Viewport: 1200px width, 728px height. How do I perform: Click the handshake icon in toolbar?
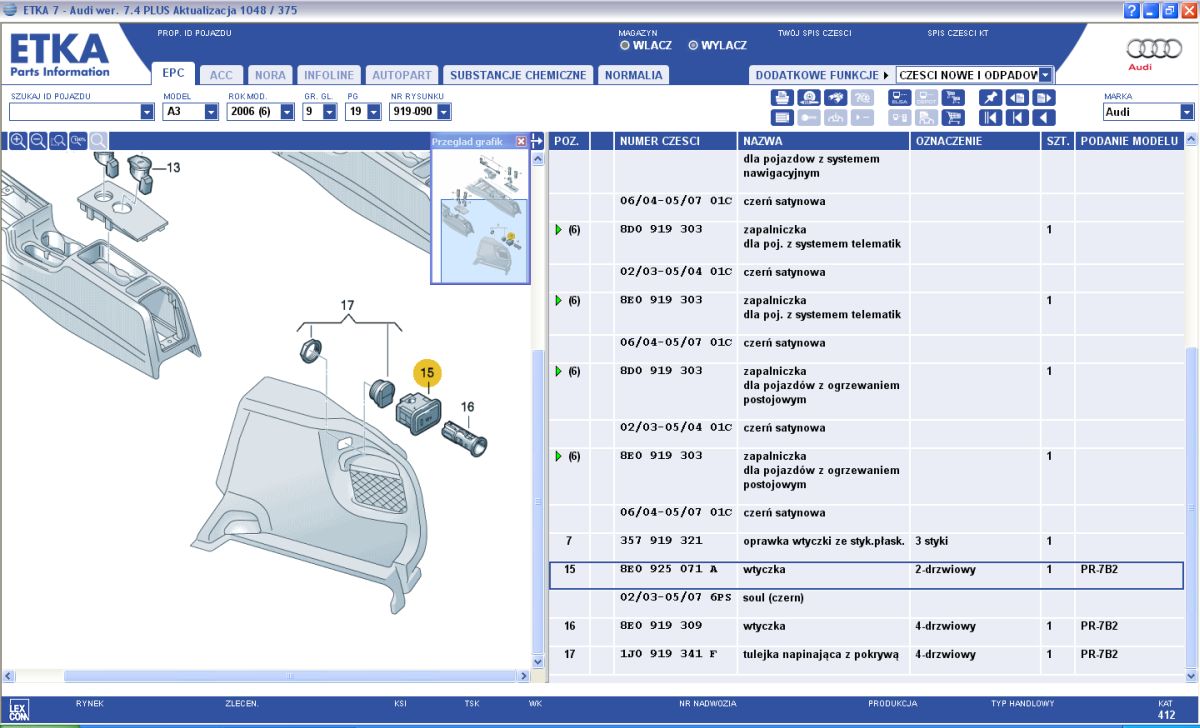point(836,98)
